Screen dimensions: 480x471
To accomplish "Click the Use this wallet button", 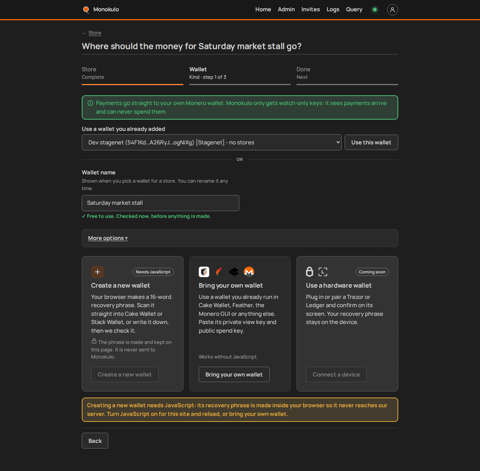I will (x=371, y=142).
